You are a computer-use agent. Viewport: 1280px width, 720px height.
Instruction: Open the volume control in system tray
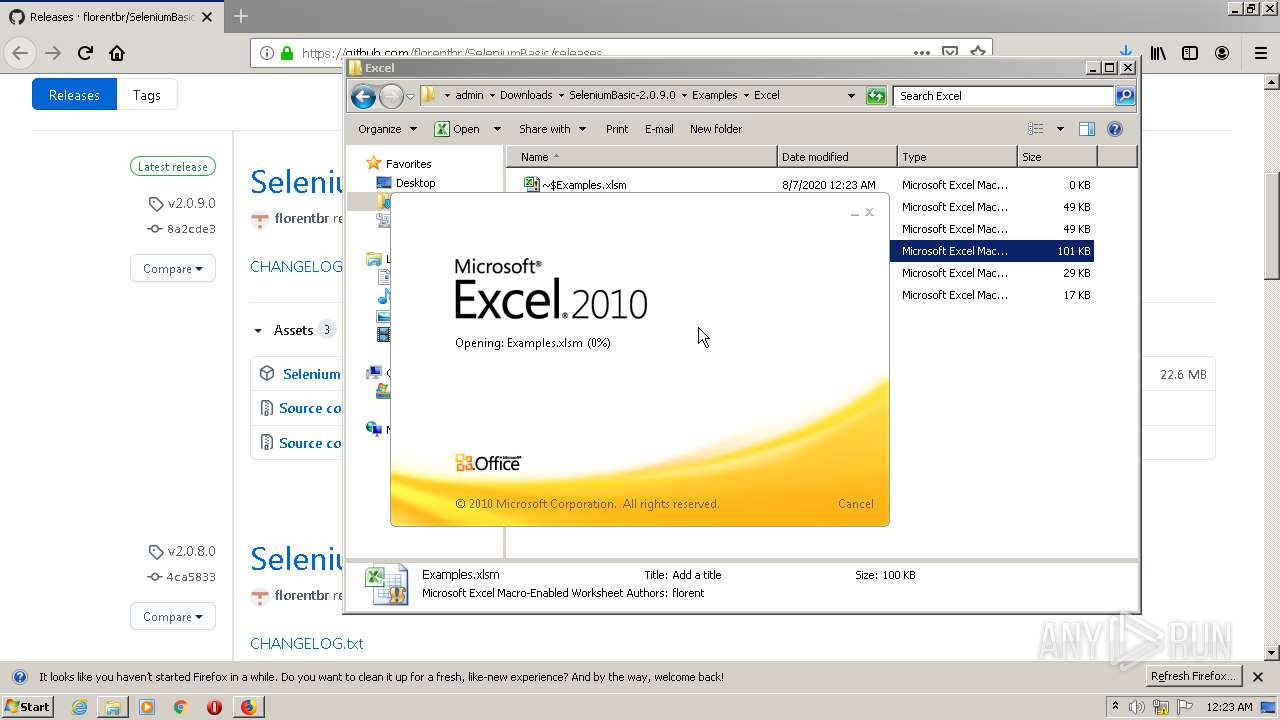point(1138,707)
